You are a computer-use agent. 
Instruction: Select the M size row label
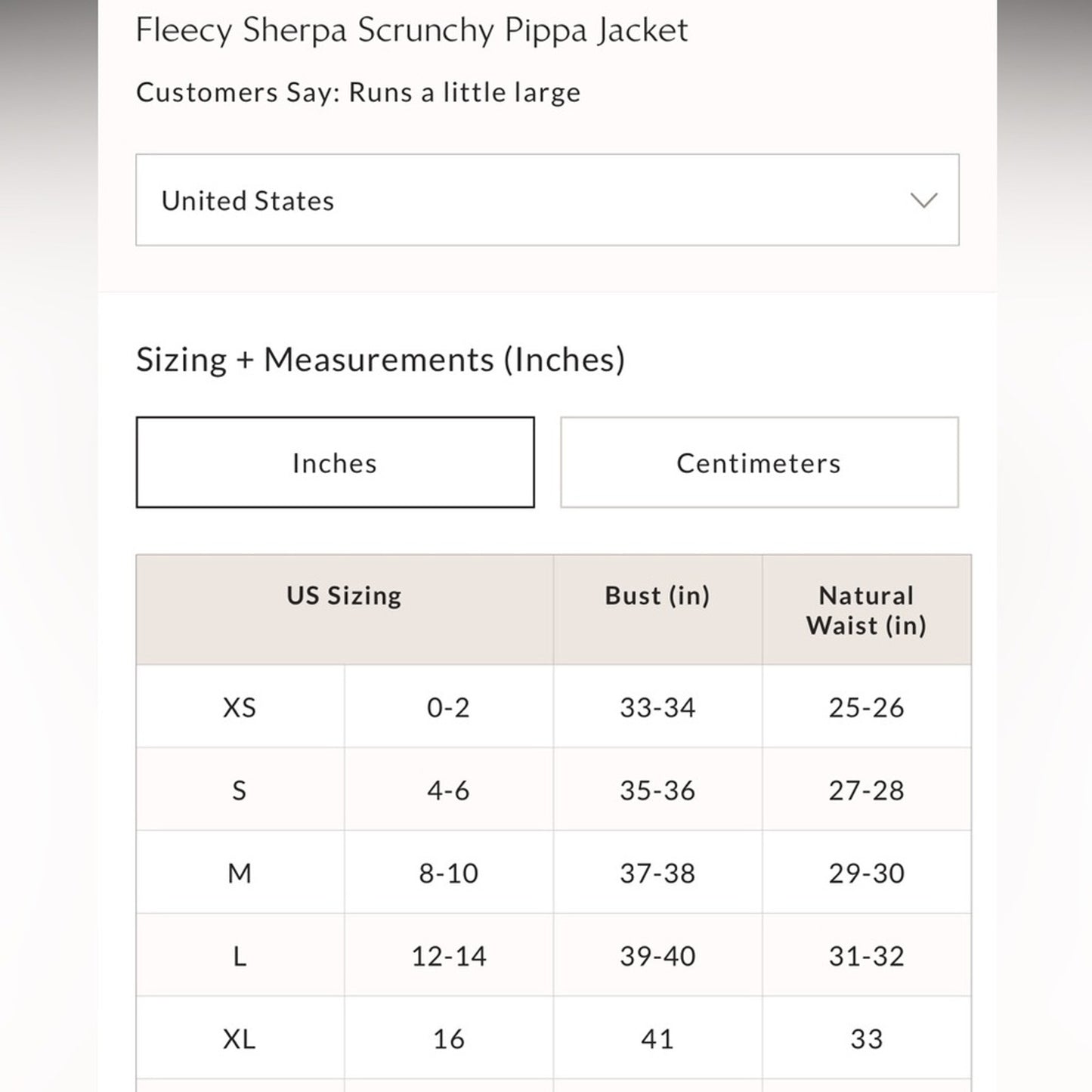click(x=240, y=874)
